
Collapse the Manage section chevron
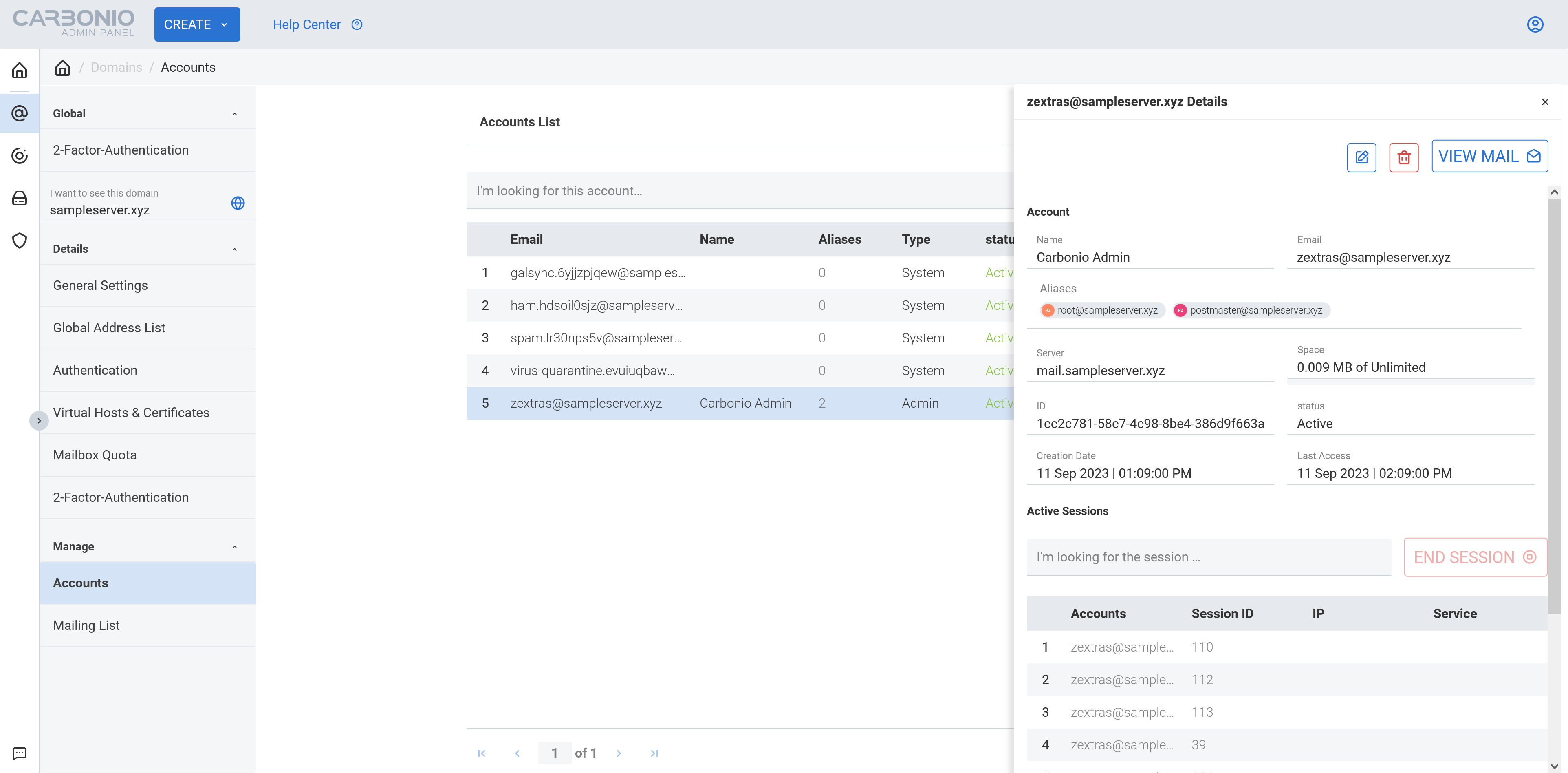tap(234, 547)
